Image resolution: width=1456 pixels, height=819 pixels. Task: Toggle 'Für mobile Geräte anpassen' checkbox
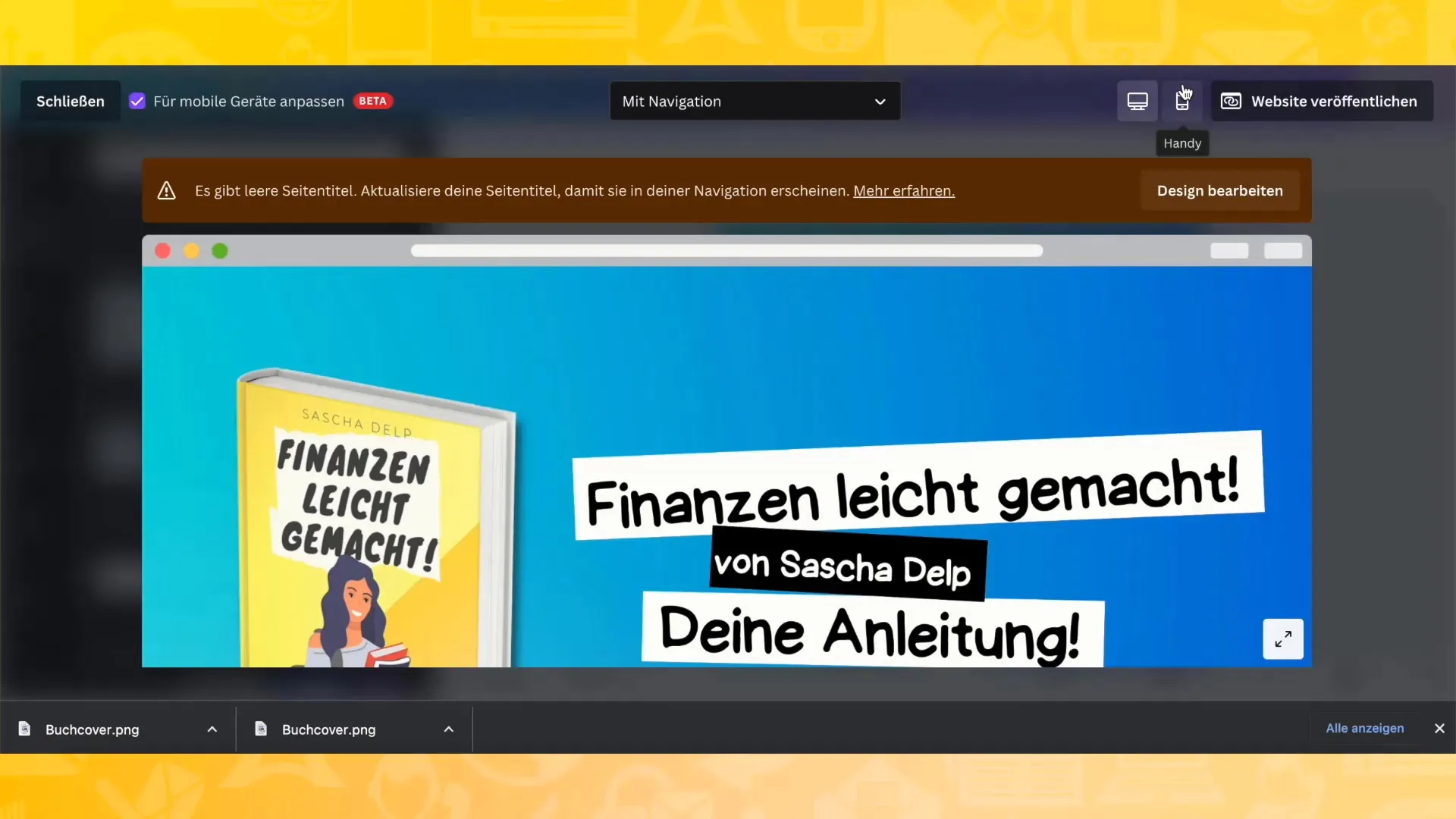(138, 101)
